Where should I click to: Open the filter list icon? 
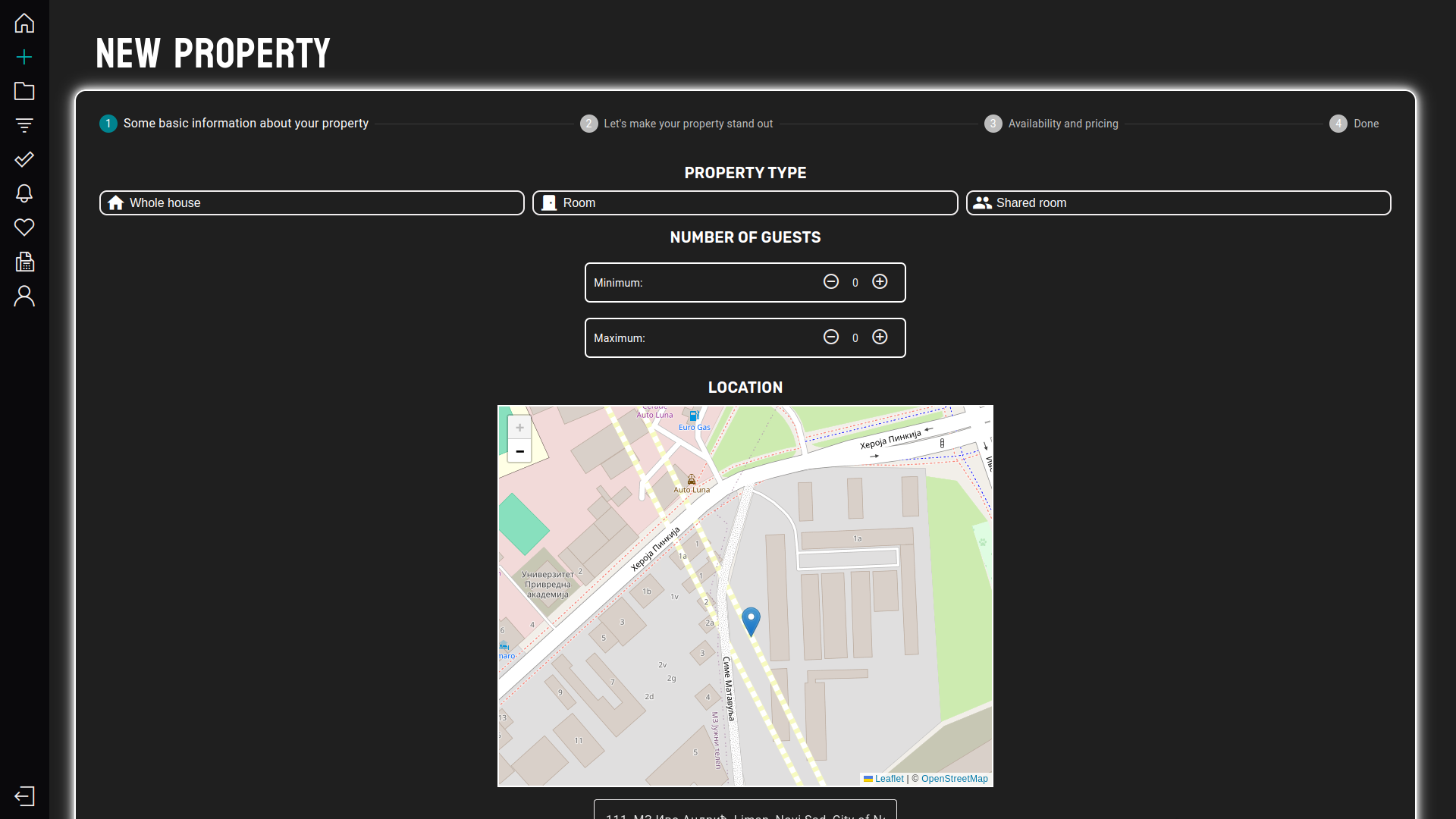[24, 125]
